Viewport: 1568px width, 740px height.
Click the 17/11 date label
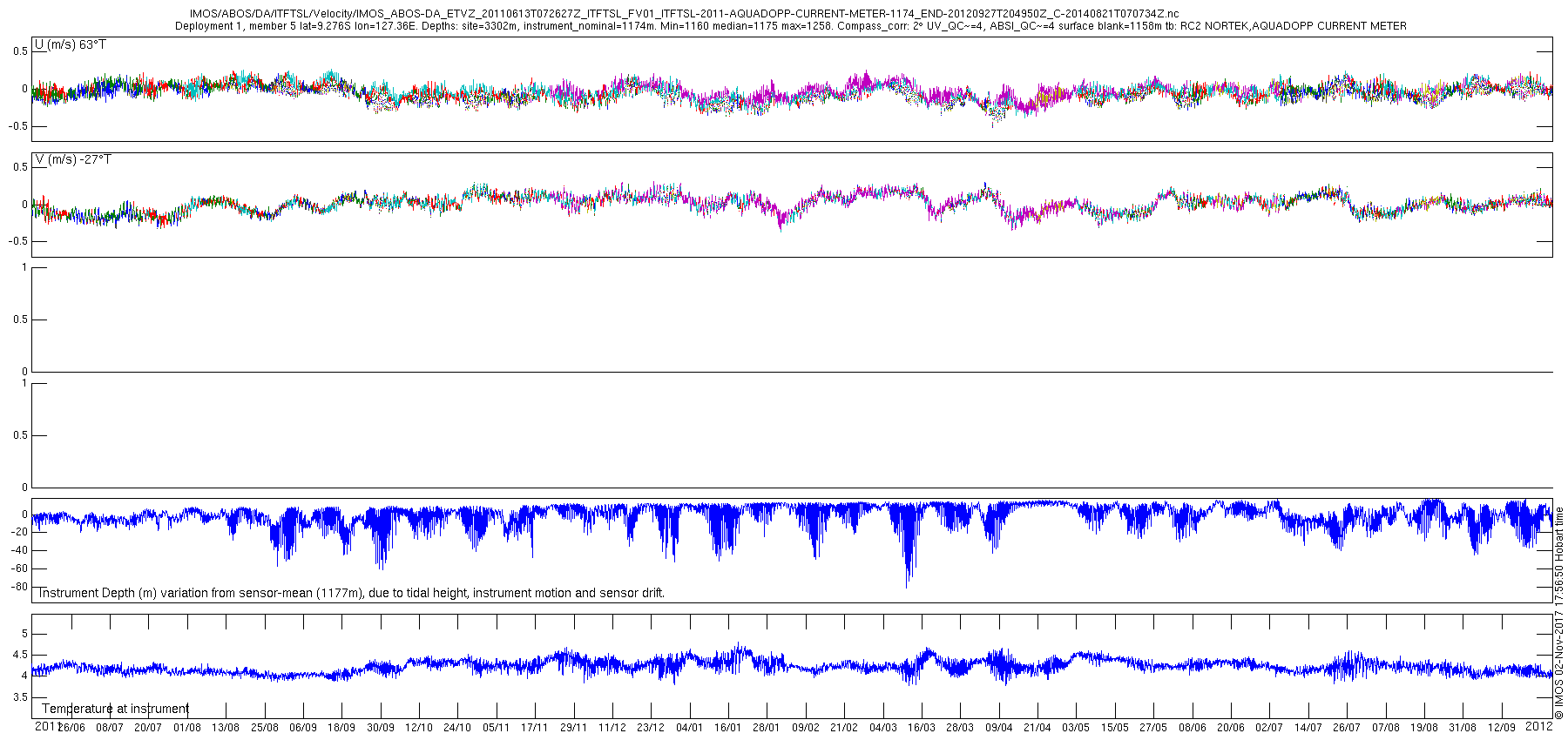[535, 728]
